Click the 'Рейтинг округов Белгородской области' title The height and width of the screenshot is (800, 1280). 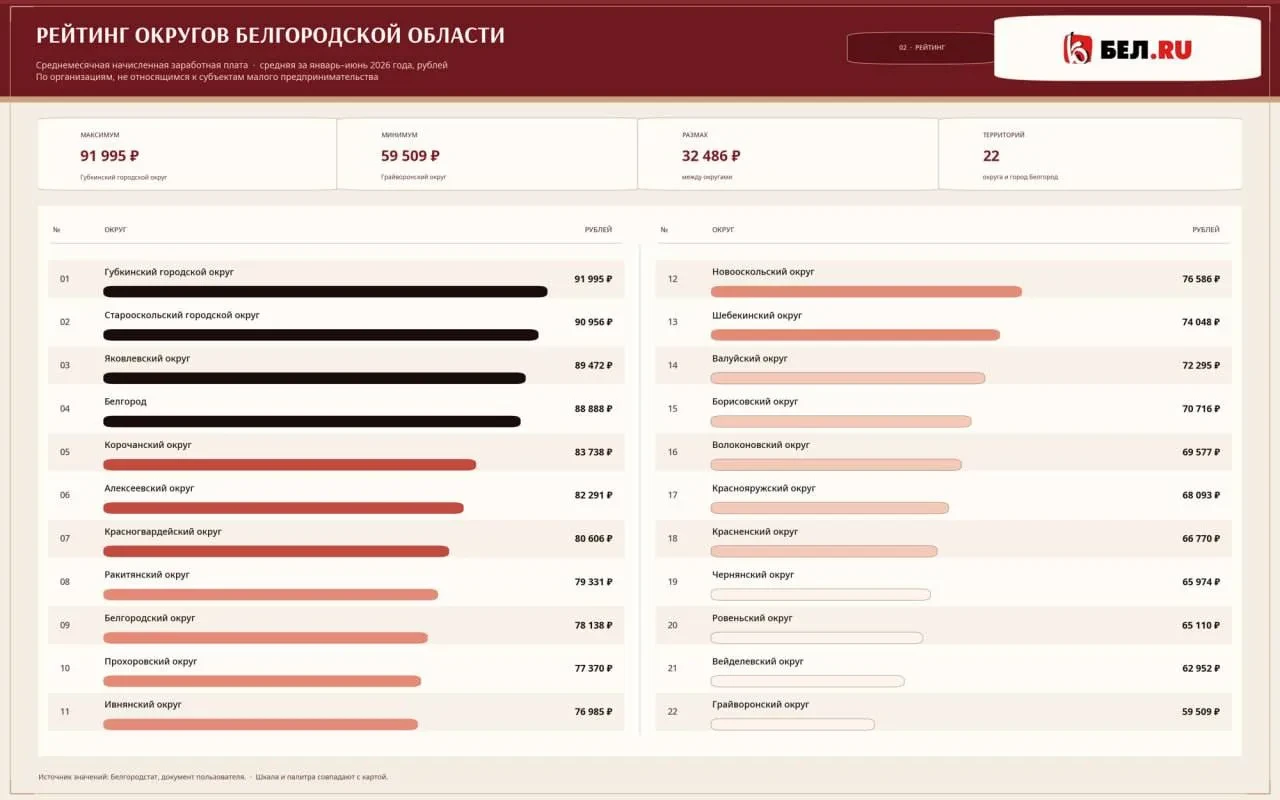point(270,36)
